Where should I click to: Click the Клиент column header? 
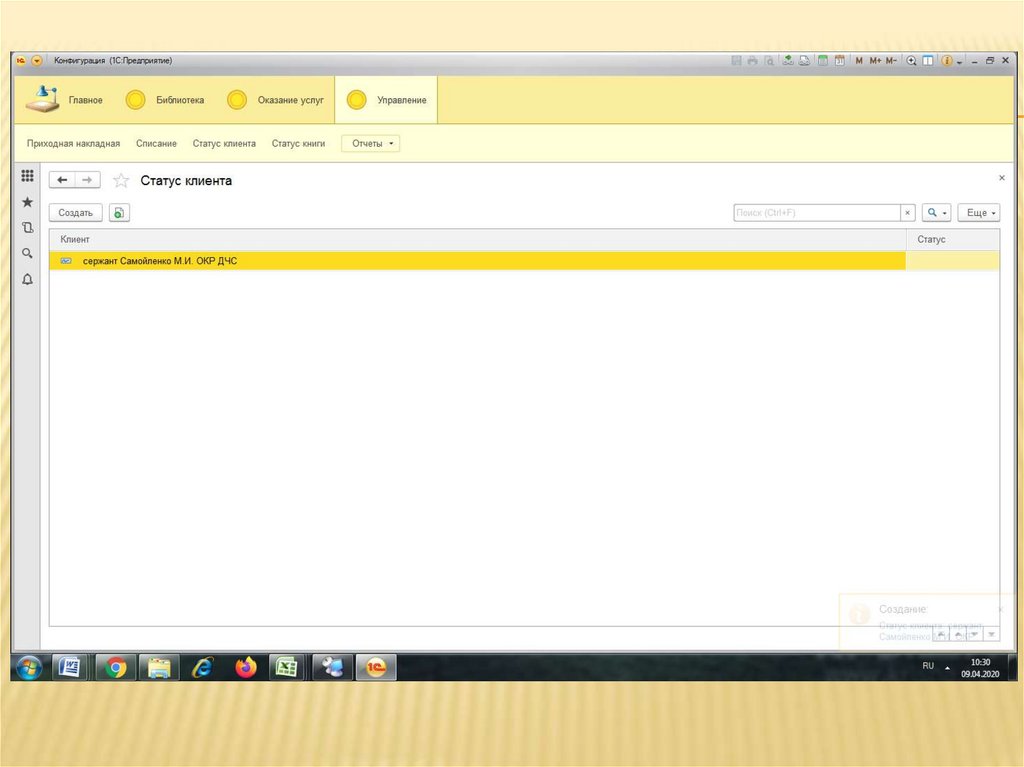477,240
